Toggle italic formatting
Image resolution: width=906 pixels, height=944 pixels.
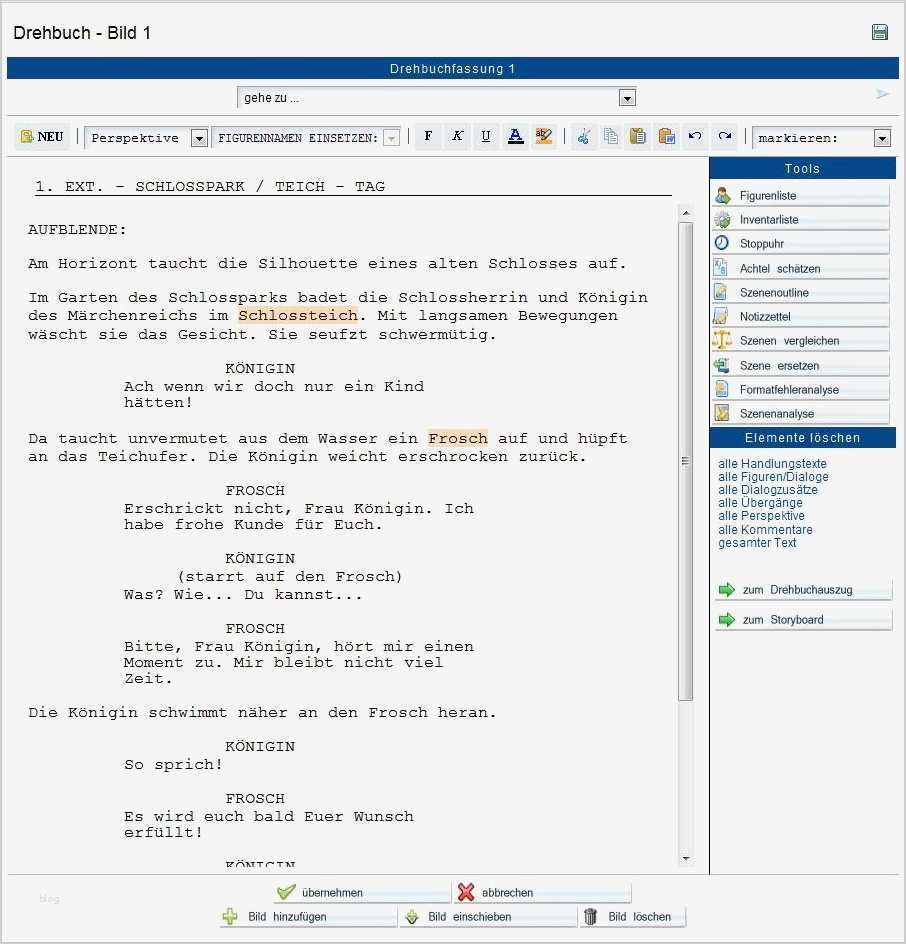(457, 136)
